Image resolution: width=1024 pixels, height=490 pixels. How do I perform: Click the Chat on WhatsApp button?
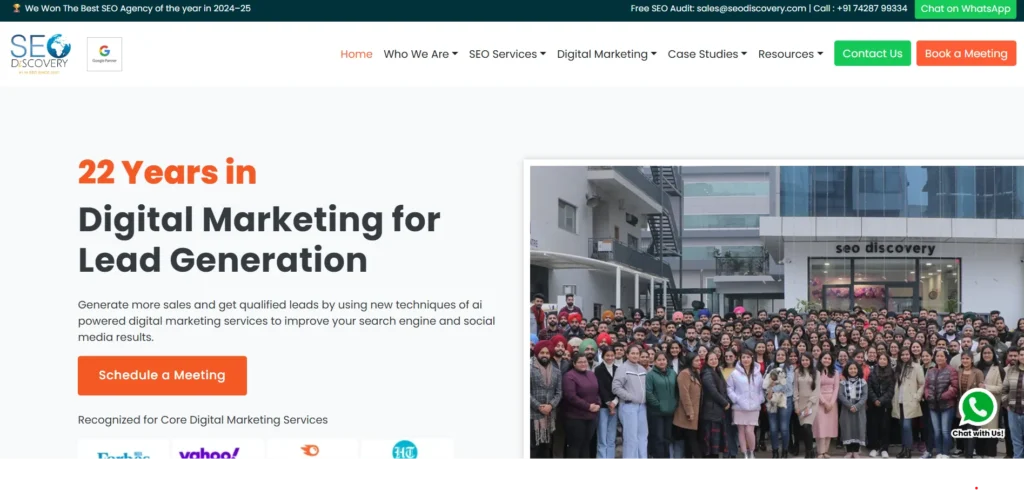[965, 8]
